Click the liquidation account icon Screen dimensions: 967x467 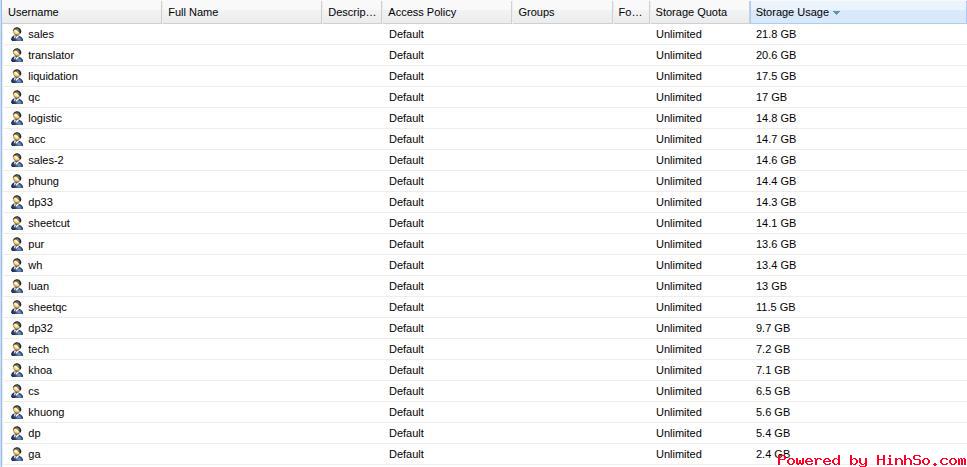[x=17, y=76]
